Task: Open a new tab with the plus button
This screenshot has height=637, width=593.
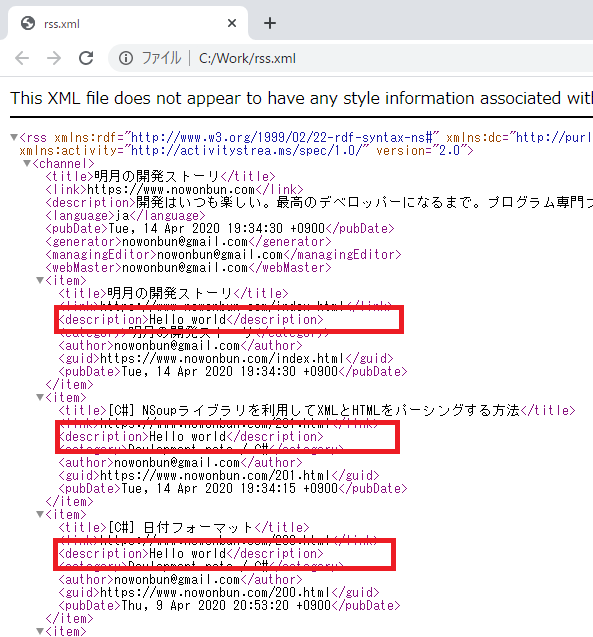Action: [270, 23]
